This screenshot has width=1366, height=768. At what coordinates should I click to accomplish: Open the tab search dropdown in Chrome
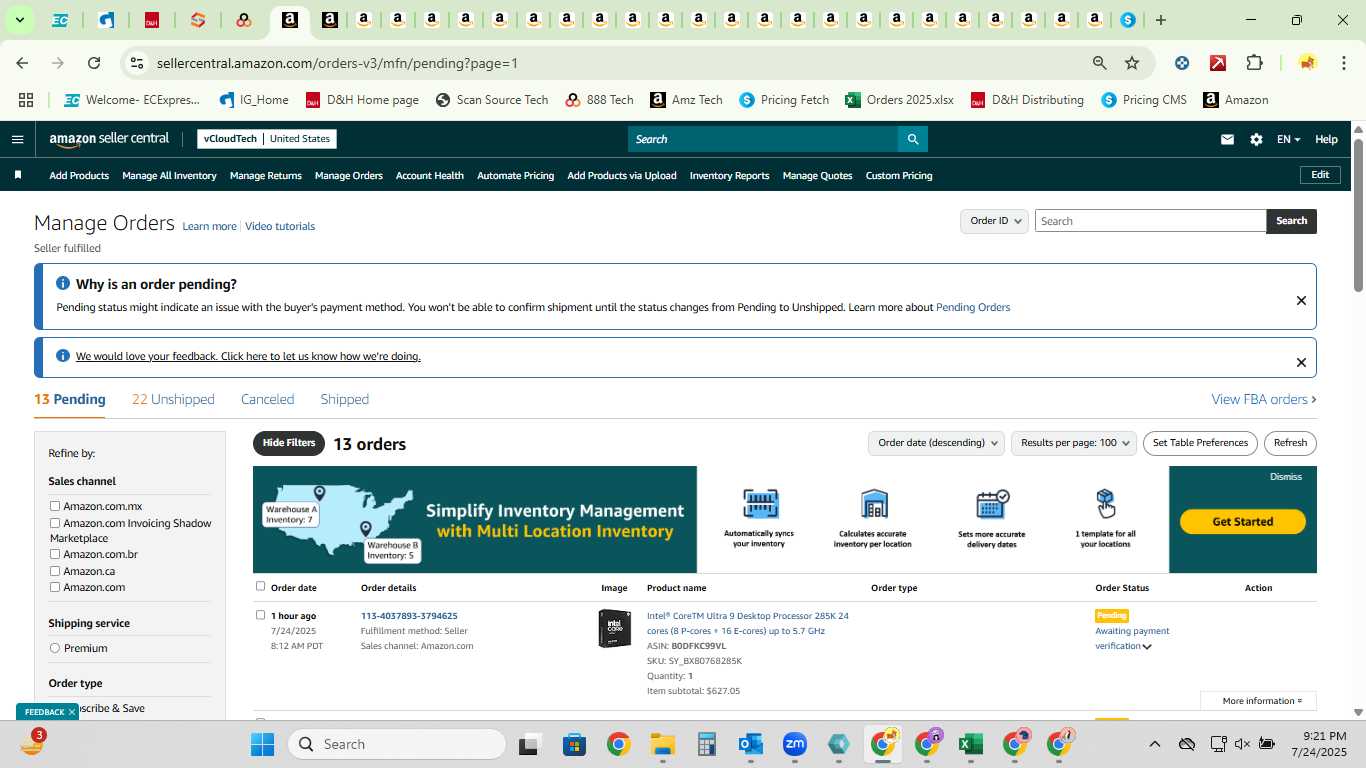coord(19,20)
